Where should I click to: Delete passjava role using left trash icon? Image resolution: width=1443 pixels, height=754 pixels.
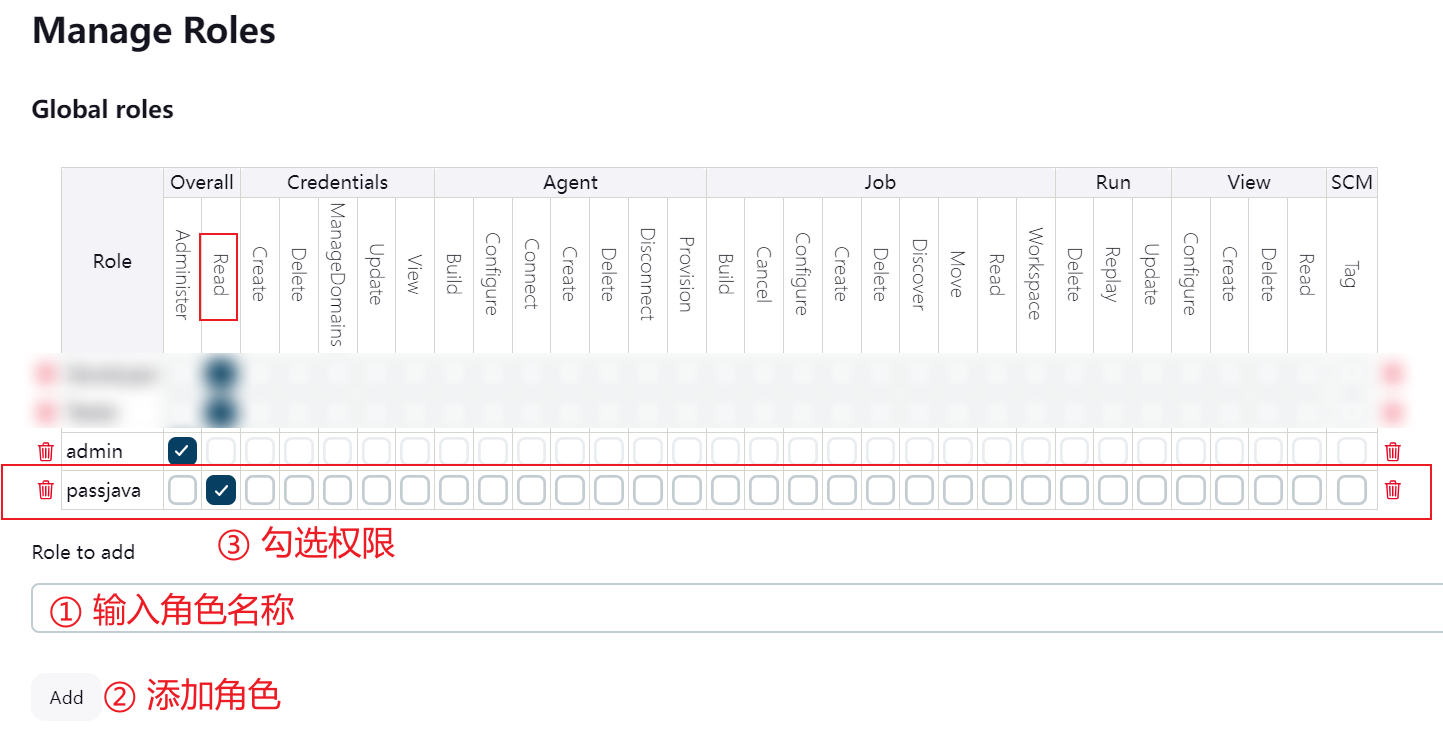pos(45,490)
